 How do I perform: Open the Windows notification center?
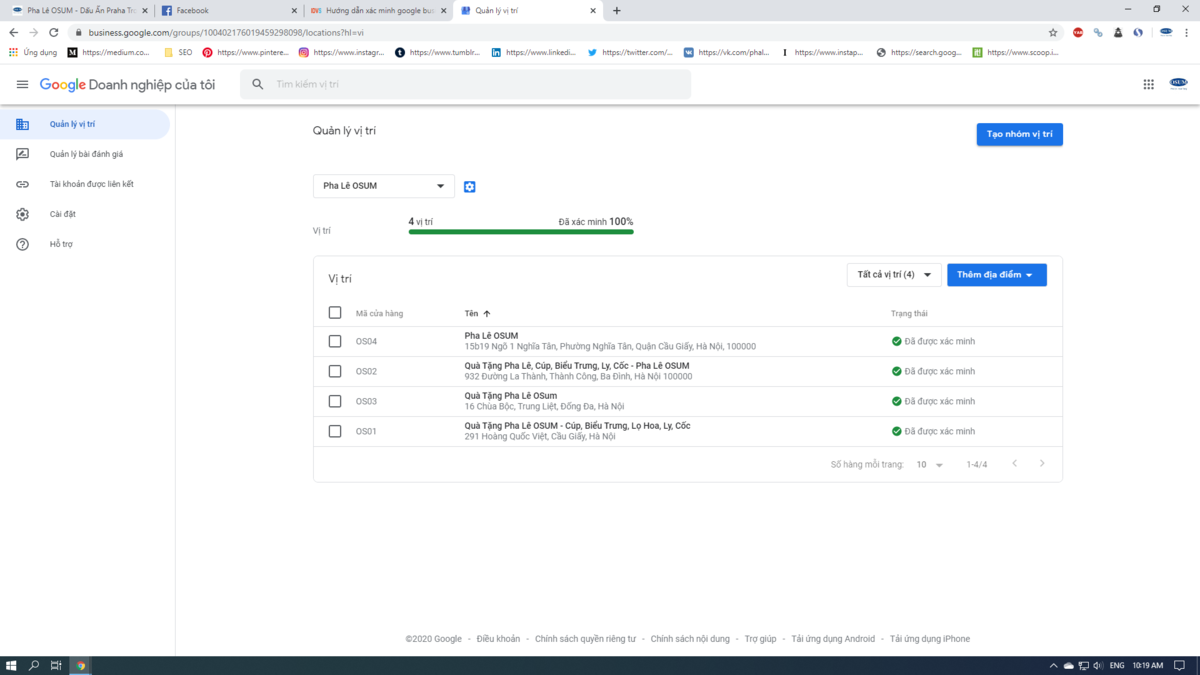click(x=1181, y=666)
